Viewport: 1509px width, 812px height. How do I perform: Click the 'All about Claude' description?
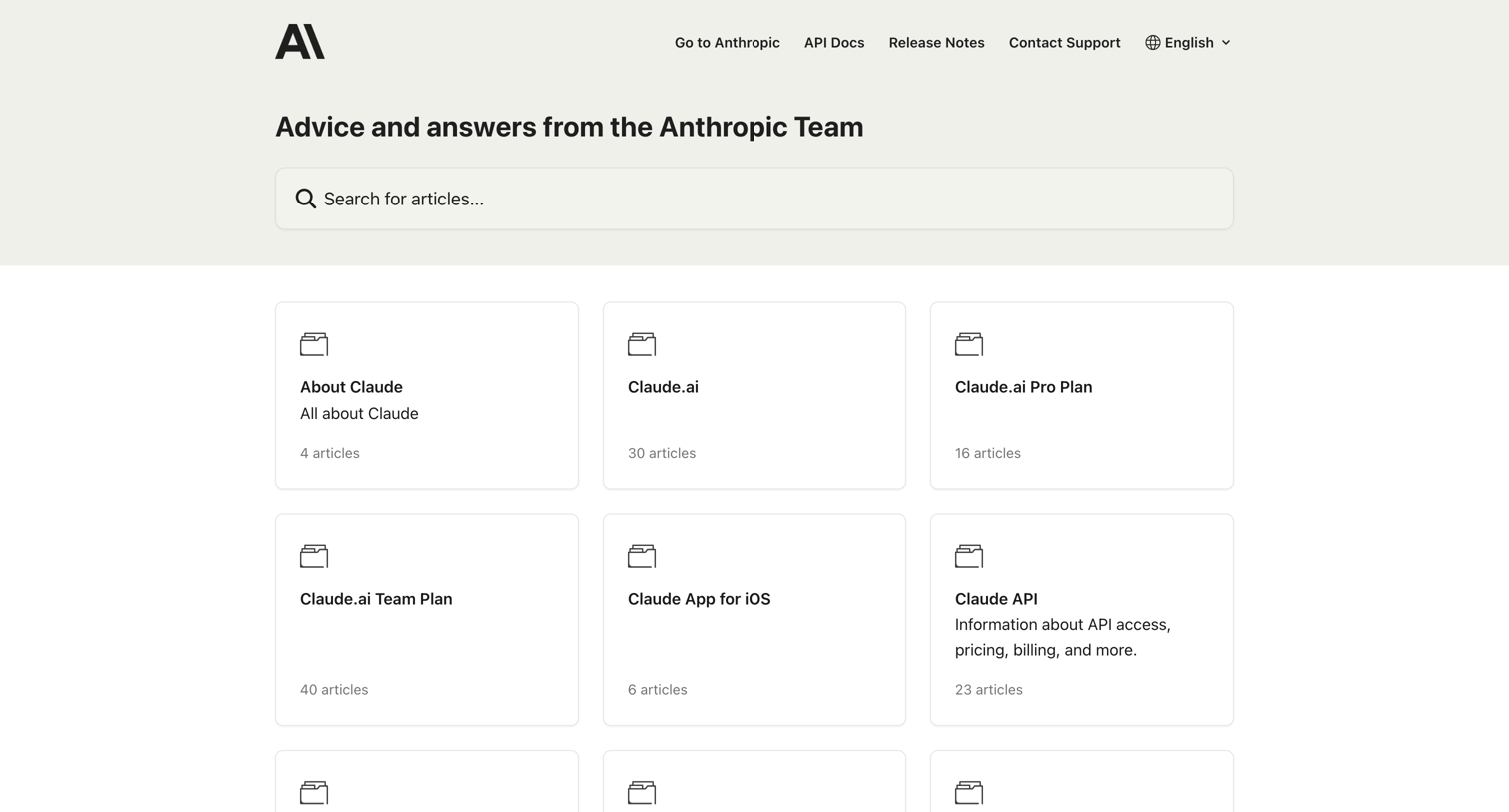[x=359, y=413]
